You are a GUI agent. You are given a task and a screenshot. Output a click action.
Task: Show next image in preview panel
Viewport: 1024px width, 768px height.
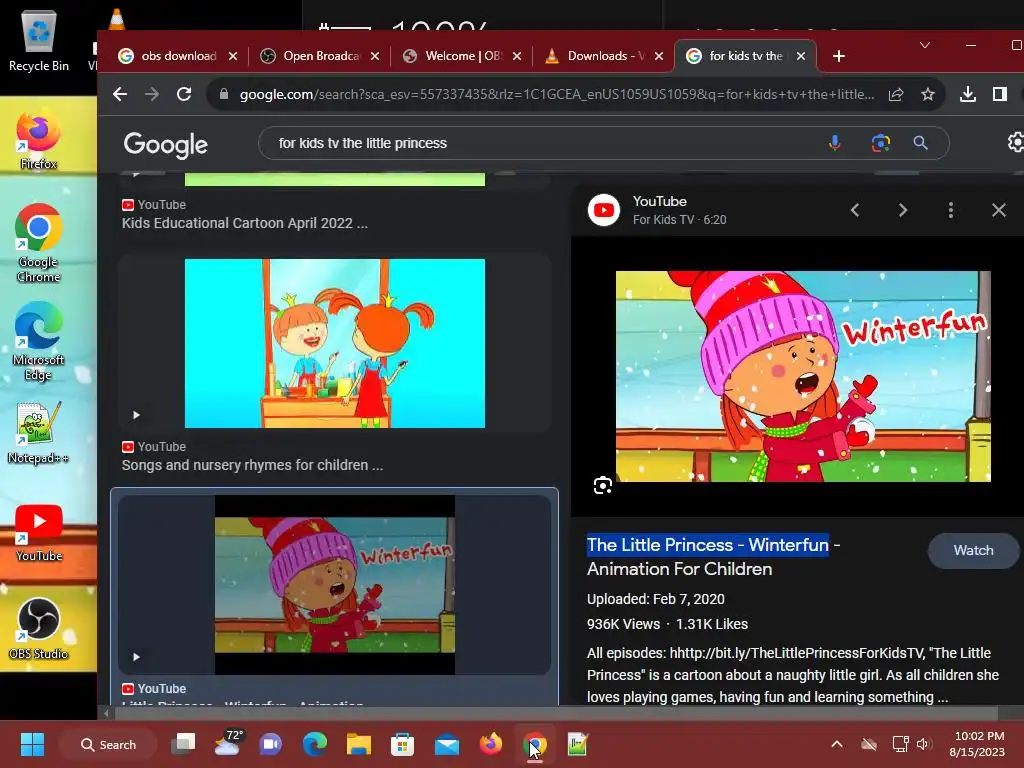(903, 210)
